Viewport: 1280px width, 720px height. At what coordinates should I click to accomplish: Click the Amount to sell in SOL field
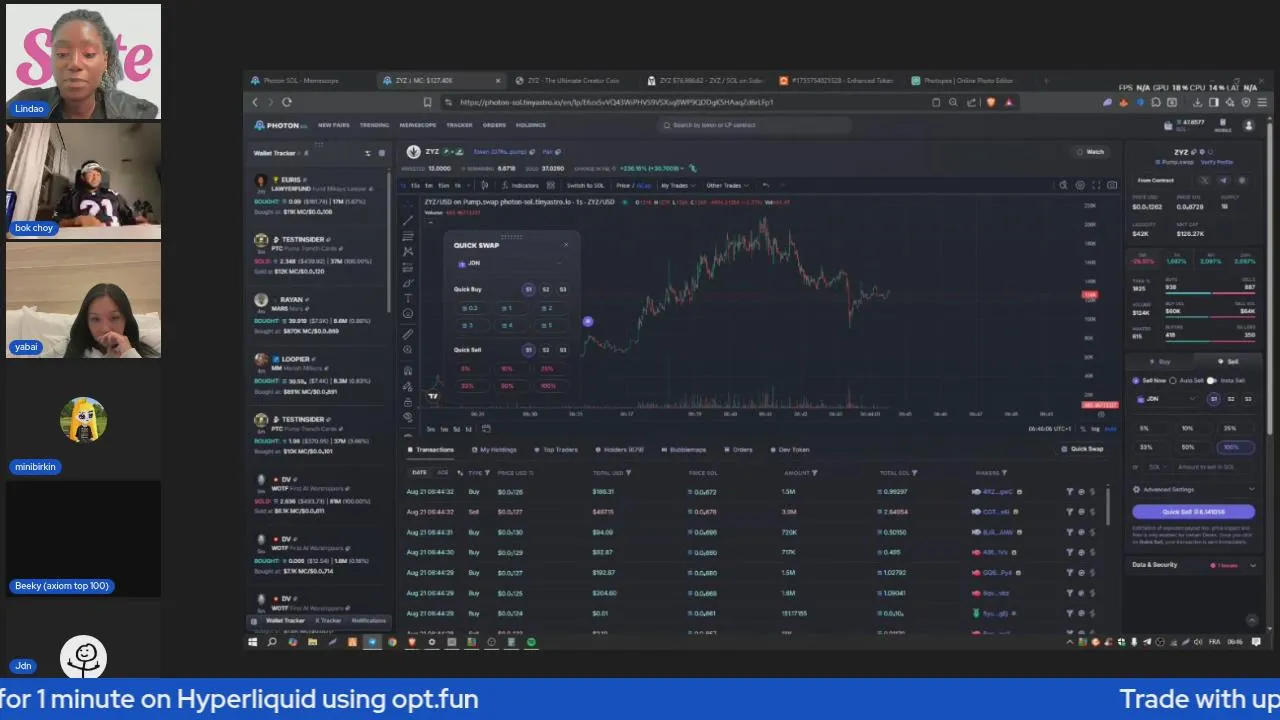coord(1214,467)
